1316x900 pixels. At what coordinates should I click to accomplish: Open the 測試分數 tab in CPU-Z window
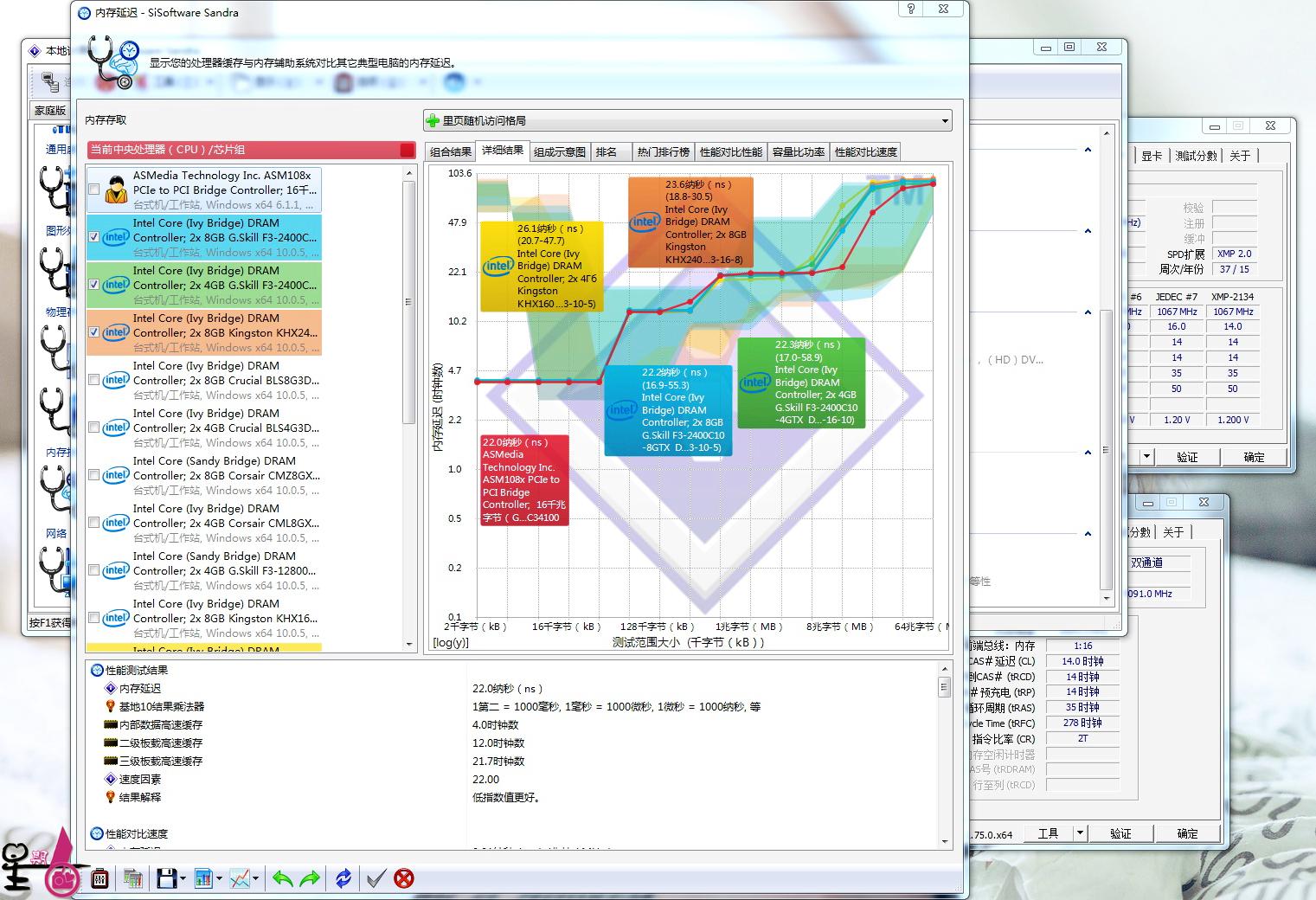pyautogui.click(x=1197, y=156)
